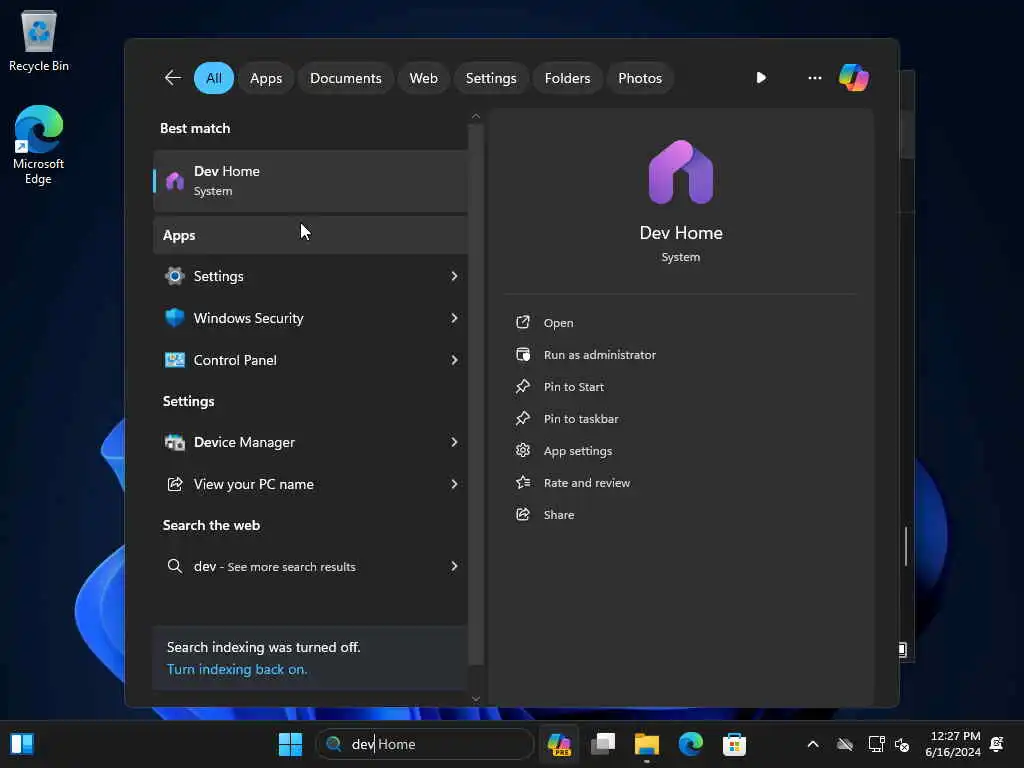The height and width of the screenshot is (768, 1024).
Task: Click the Dev Home icon in best match
Action: 174,181
